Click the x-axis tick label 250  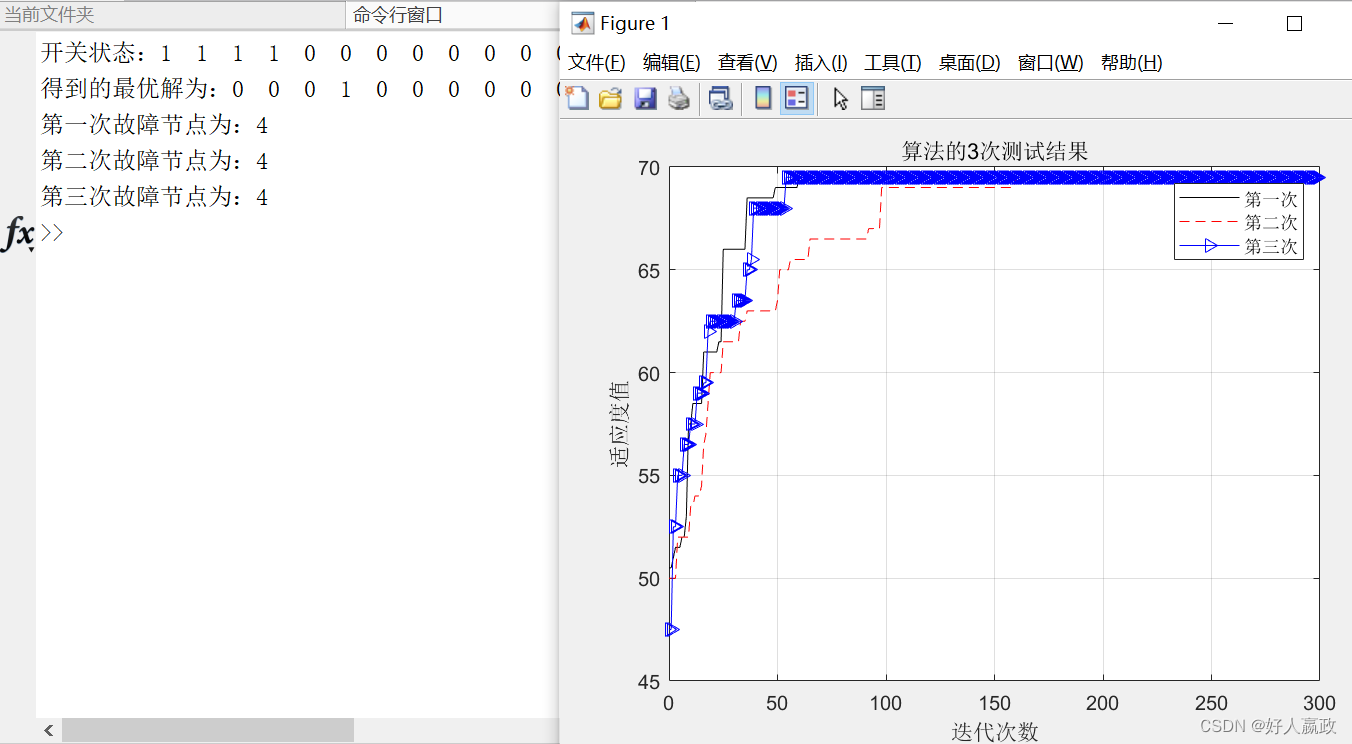[x=1211, y=703]
